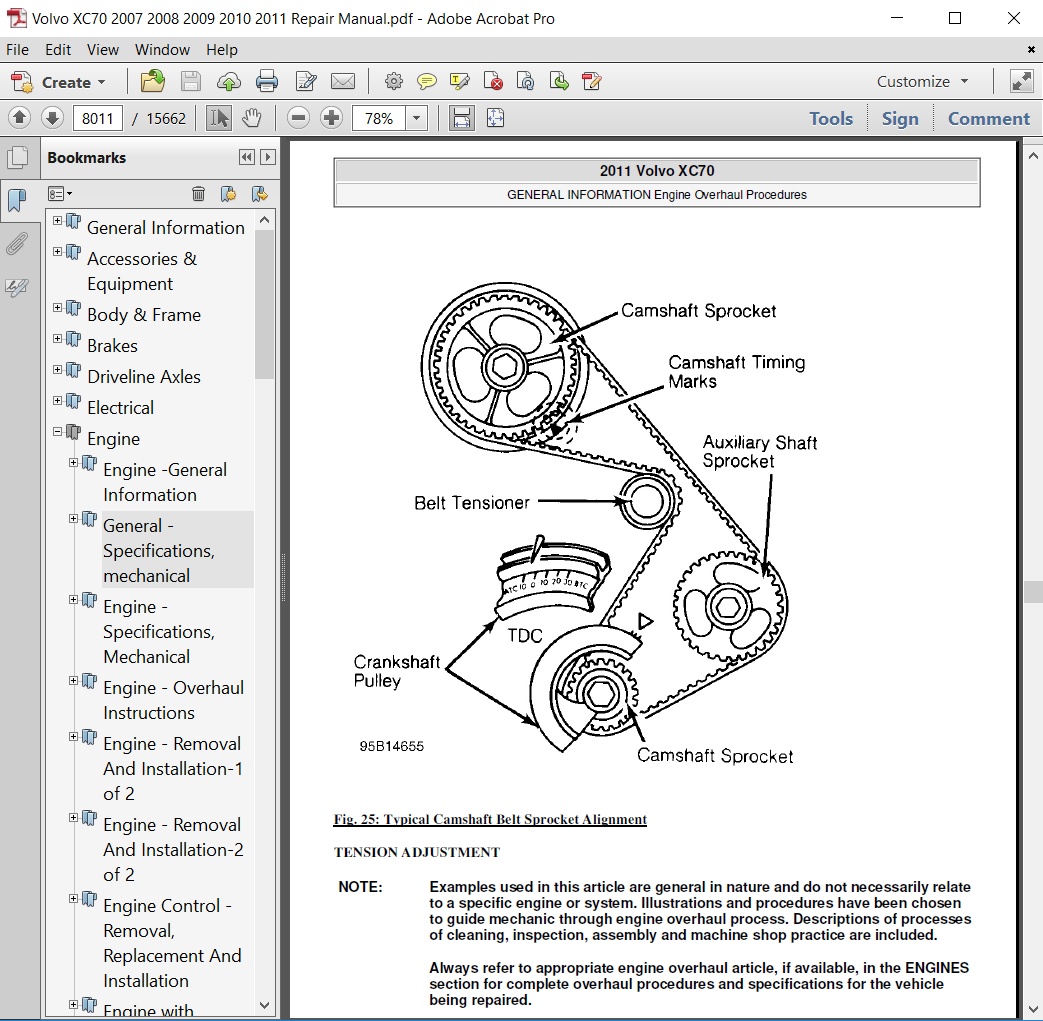Expand the General Information bookmark
The image size is (1043, 1021).
[57, 220]
